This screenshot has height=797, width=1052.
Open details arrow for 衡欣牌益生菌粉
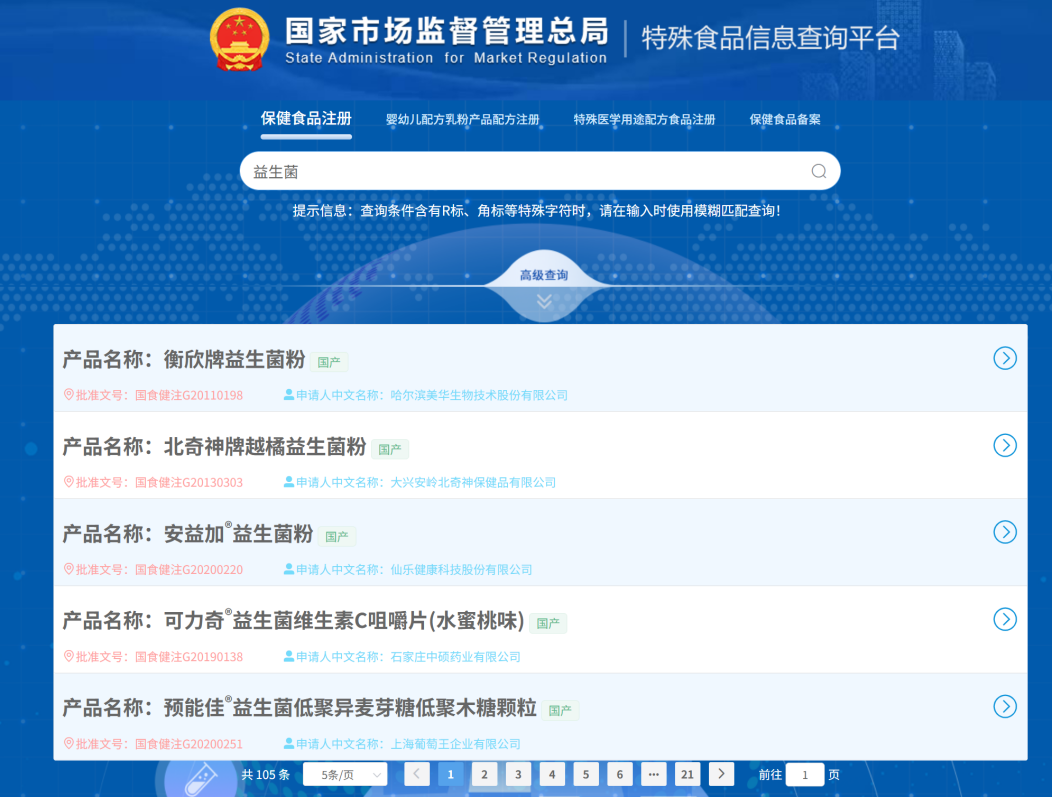[1004, 358]
